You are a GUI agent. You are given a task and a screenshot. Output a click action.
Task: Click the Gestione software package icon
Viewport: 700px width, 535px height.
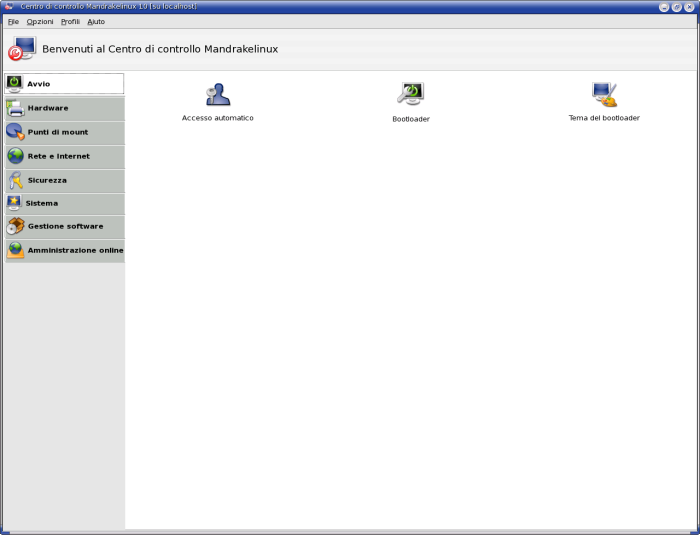coord(15,226)
